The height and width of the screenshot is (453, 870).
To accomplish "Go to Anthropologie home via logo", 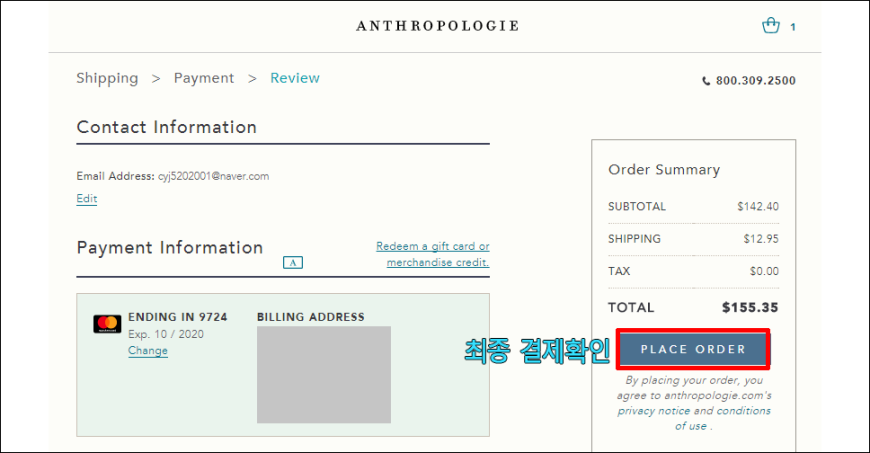I will pyautogui.click(x=438, y=26).
